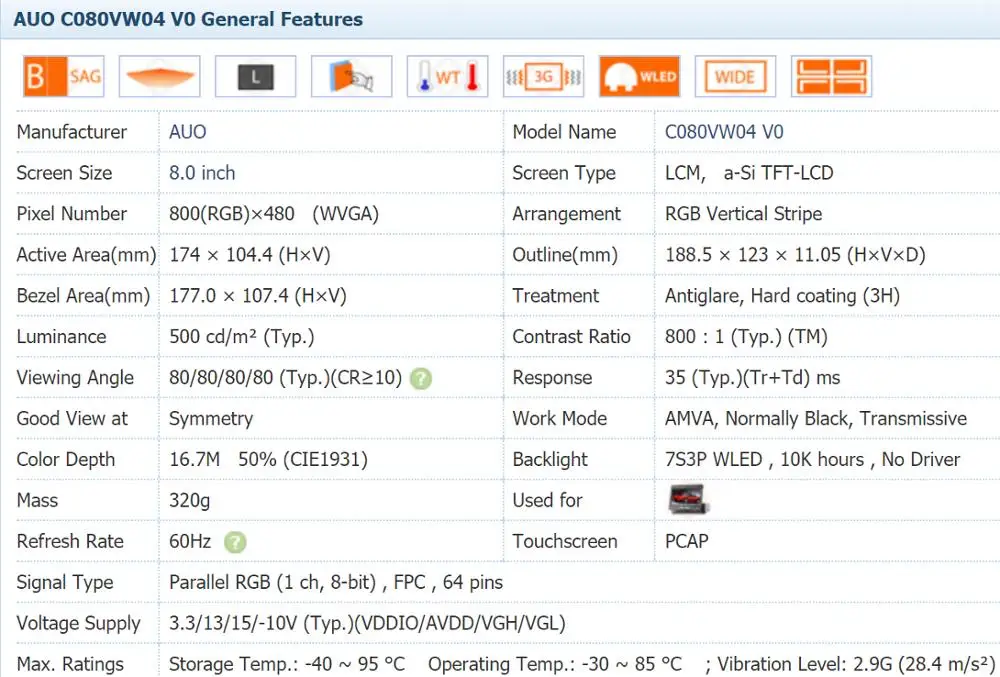Select '174 × 104.4 (H×V)' active area value

coord(249,254)
